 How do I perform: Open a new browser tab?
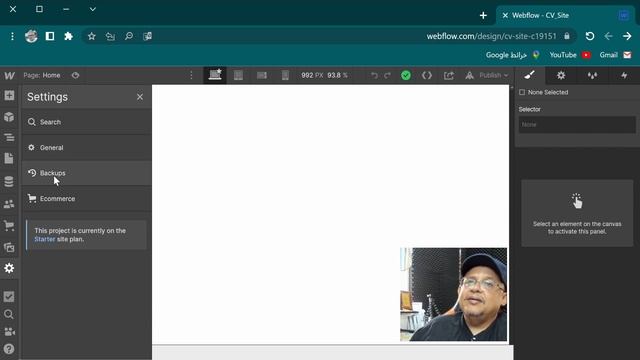point(483,16)
